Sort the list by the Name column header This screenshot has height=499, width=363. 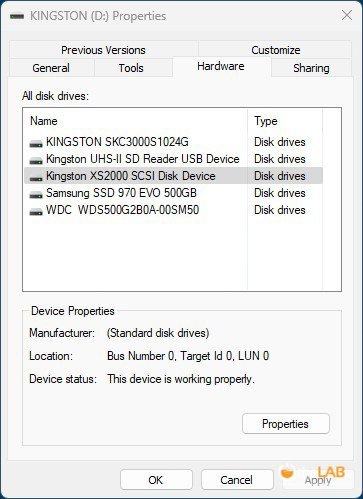point(136,121)
